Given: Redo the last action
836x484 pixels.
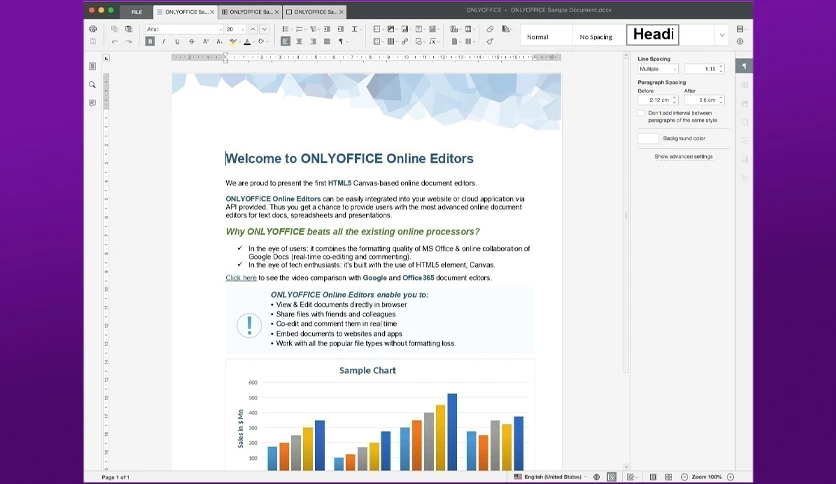Looking at the screenshot, I should [x=128, y=41].
